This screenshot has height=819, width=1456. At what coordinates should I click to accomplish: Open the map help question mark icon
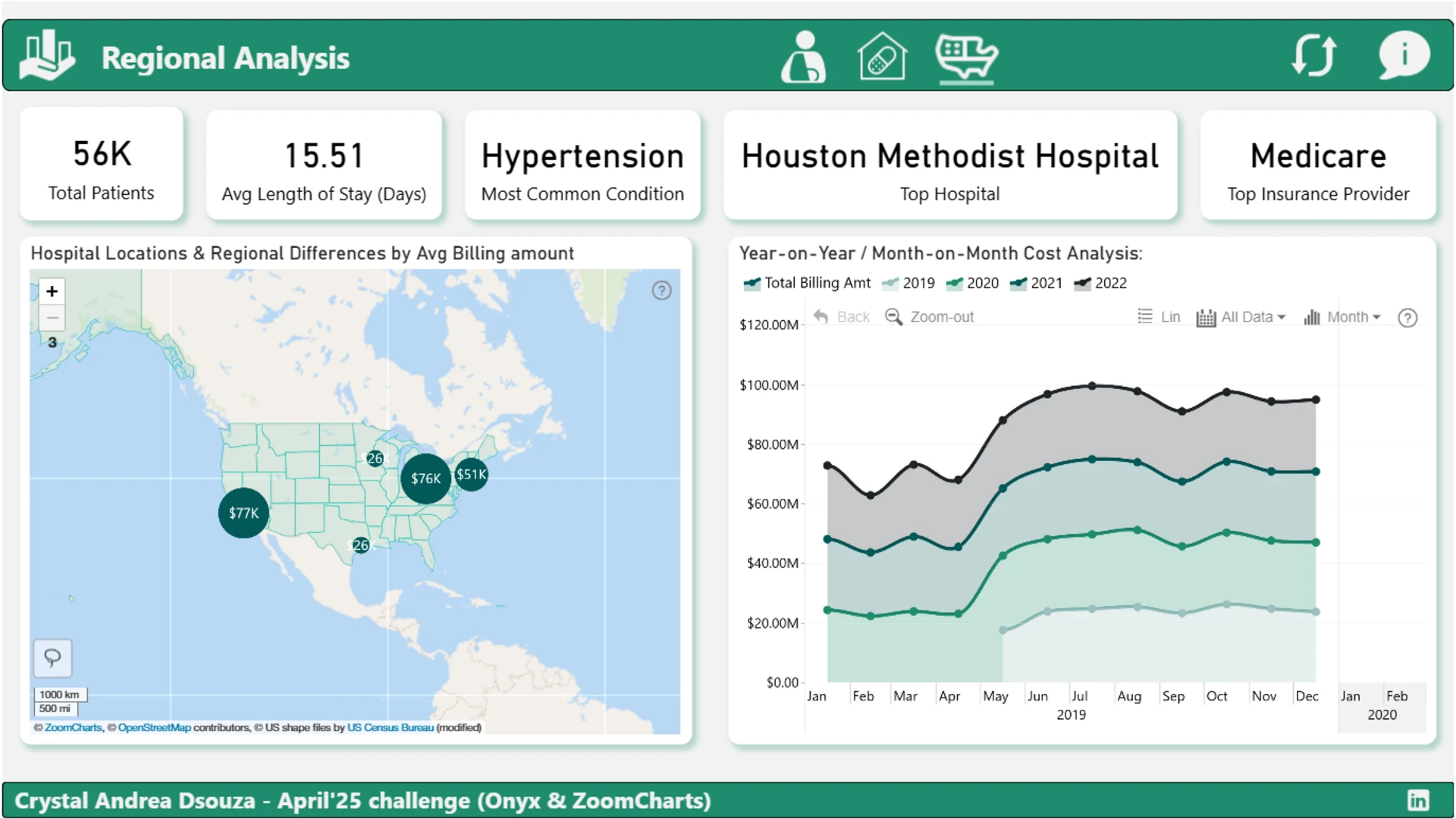click(x=661, y=290)
